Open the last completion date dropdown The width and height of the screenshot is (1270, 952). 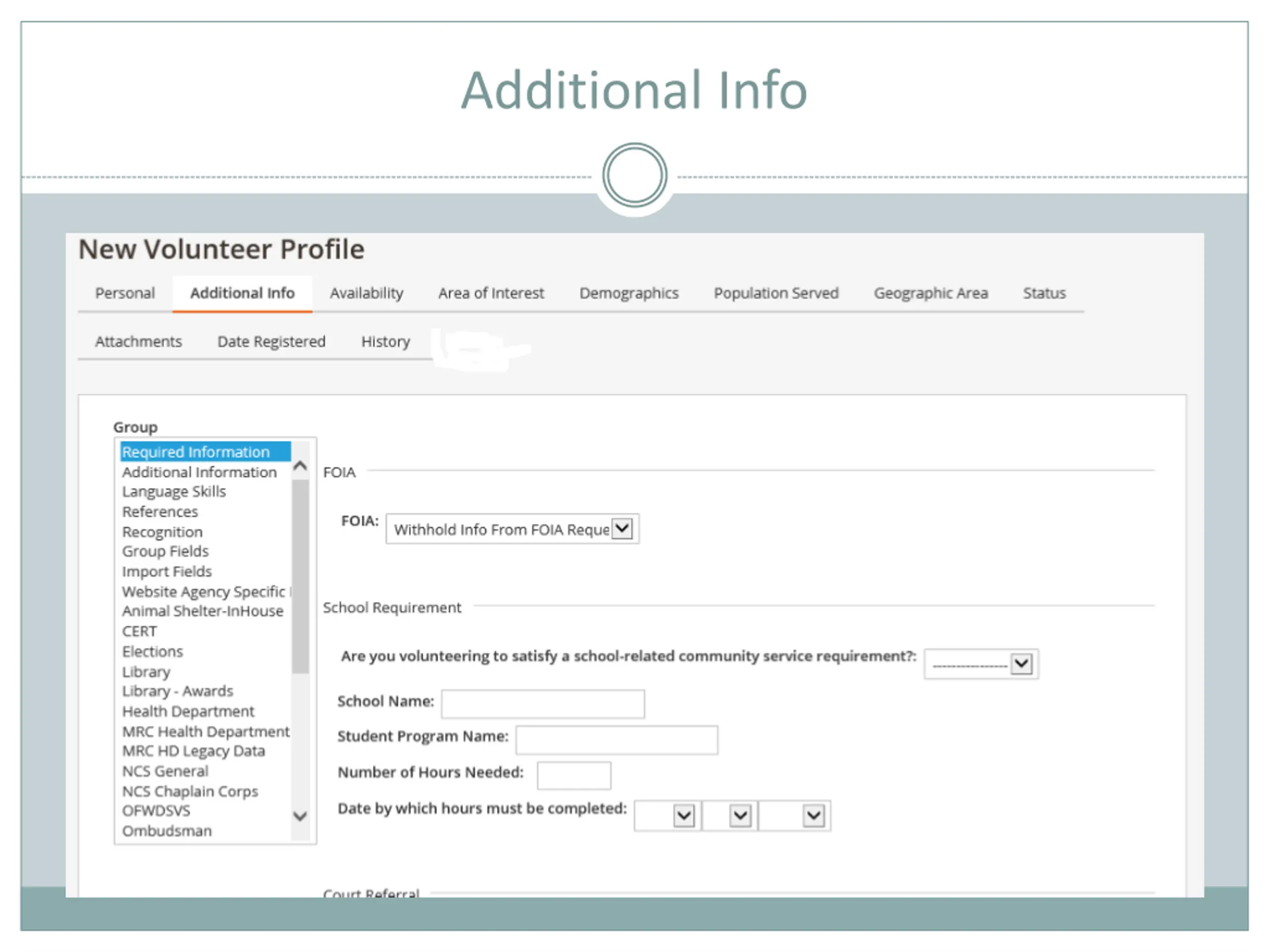click(813, 816)
